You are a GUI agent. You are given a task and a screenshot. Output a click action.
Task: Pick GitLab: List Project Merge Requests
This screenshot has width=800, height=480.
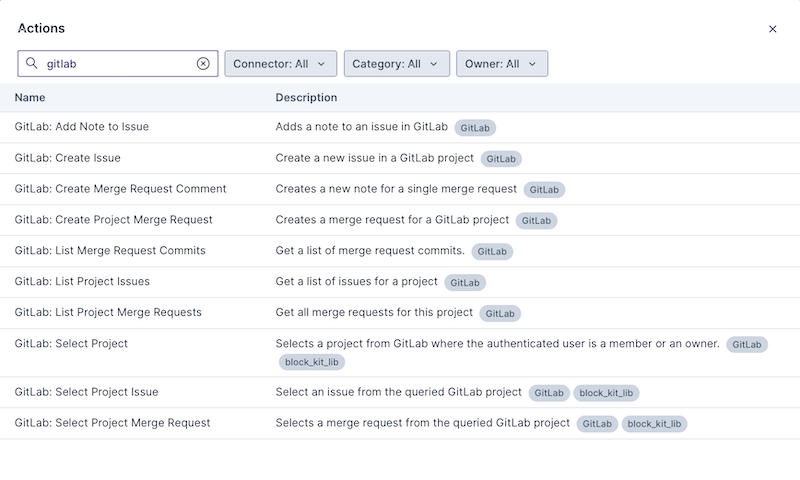point(108,313)
